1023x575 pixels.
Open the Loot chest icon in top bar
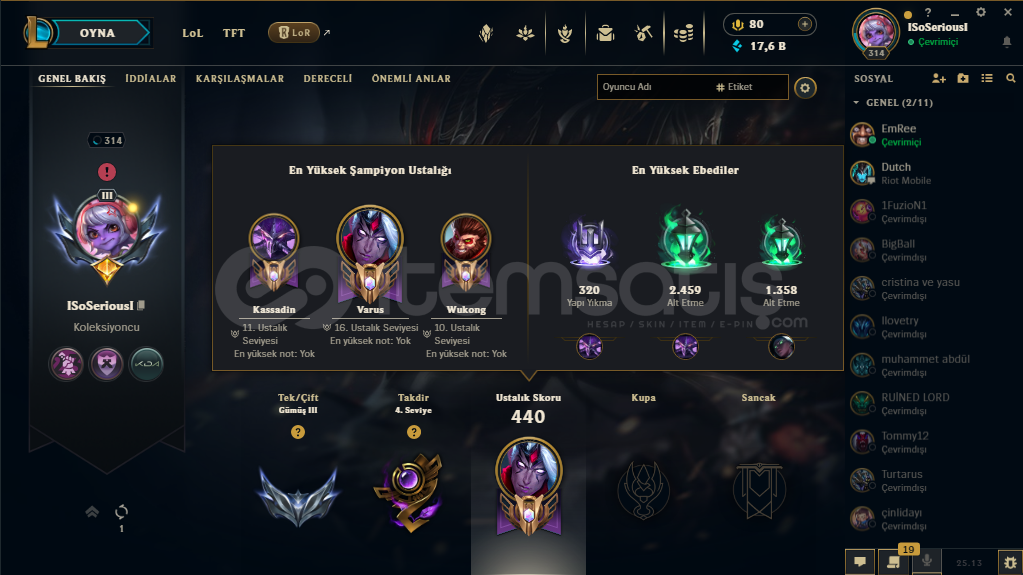[x=643, y=33]
